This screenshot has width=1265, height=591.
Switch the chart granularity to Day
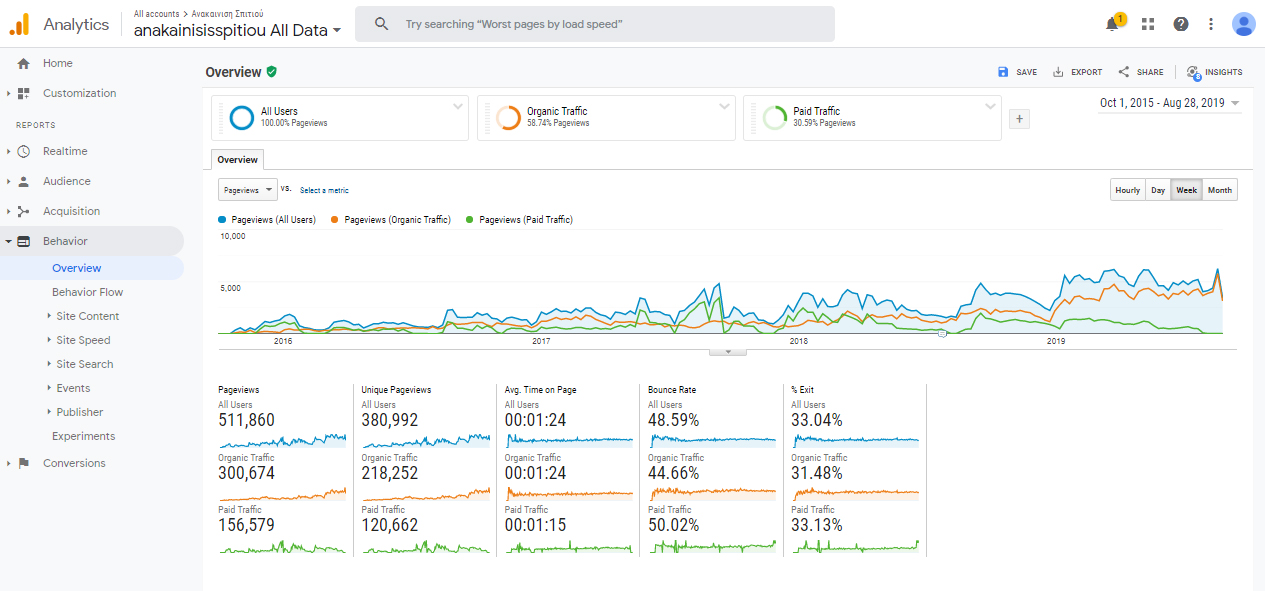pyautogui.click(x=1158, y=189)
